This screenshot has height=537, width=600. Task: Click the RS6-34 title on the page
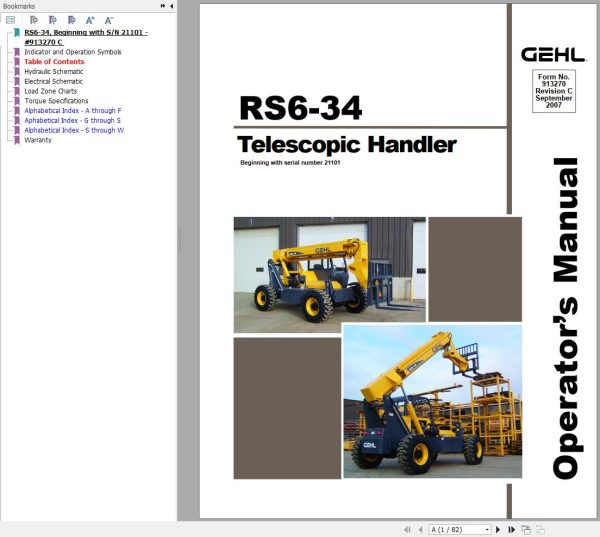coord(300,108)
